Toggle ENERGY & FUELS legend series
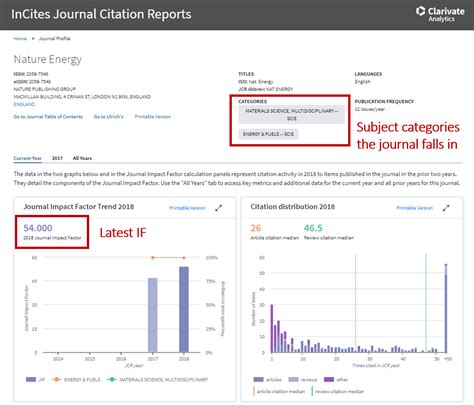 pos(76,379)
